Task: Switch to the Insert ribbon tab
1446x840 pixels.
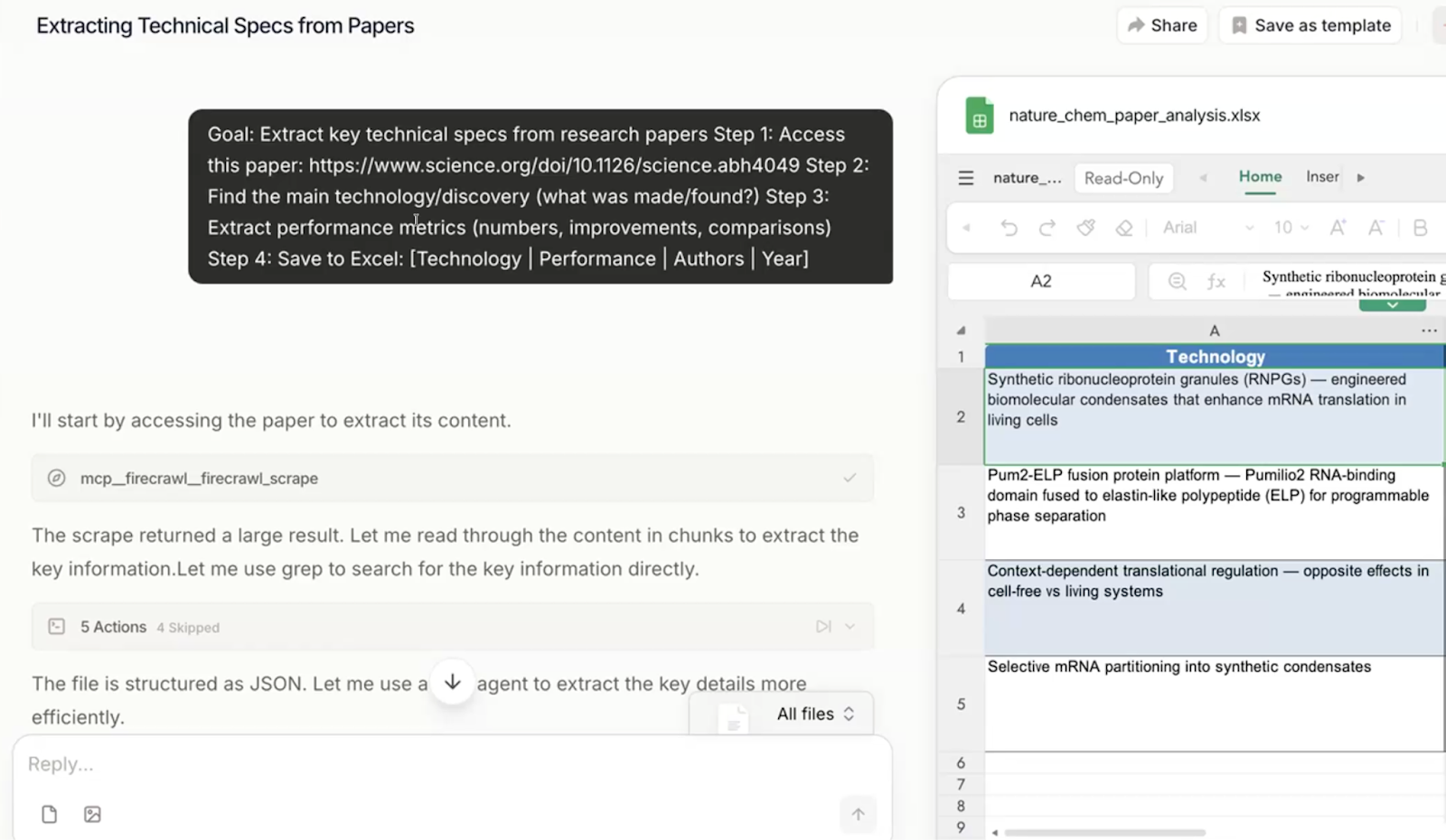Action: pos(1322,177)
